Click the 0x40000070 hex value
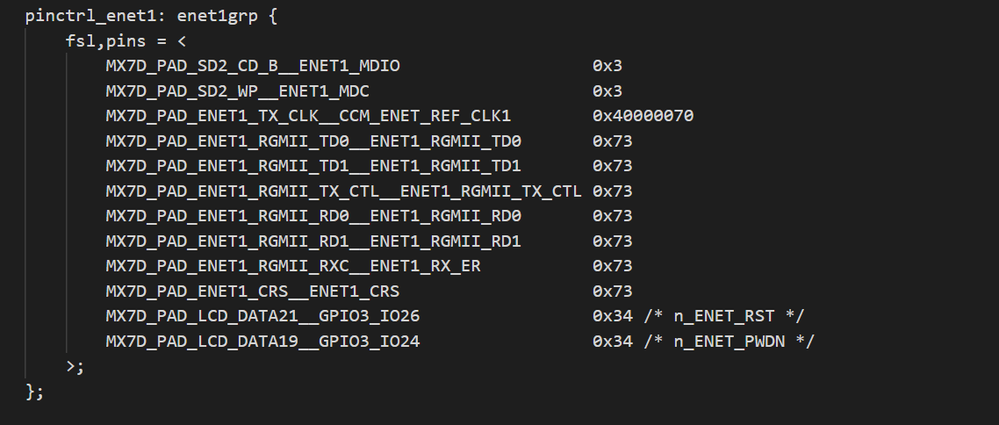 [643, 116]
